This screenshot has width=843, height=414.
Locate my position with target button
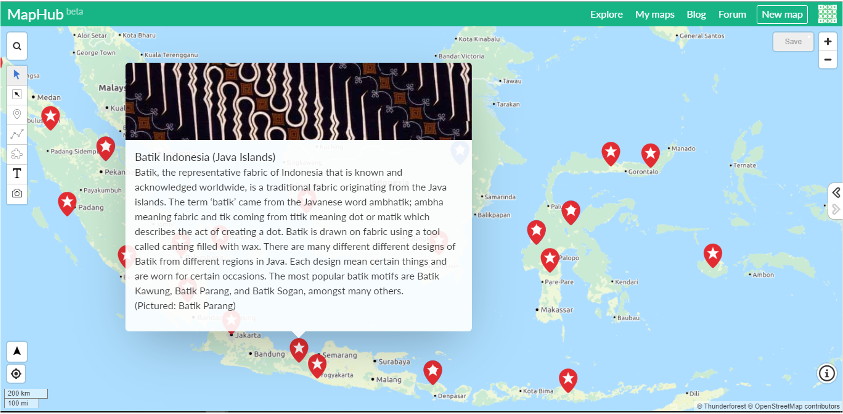click(17, 374)
